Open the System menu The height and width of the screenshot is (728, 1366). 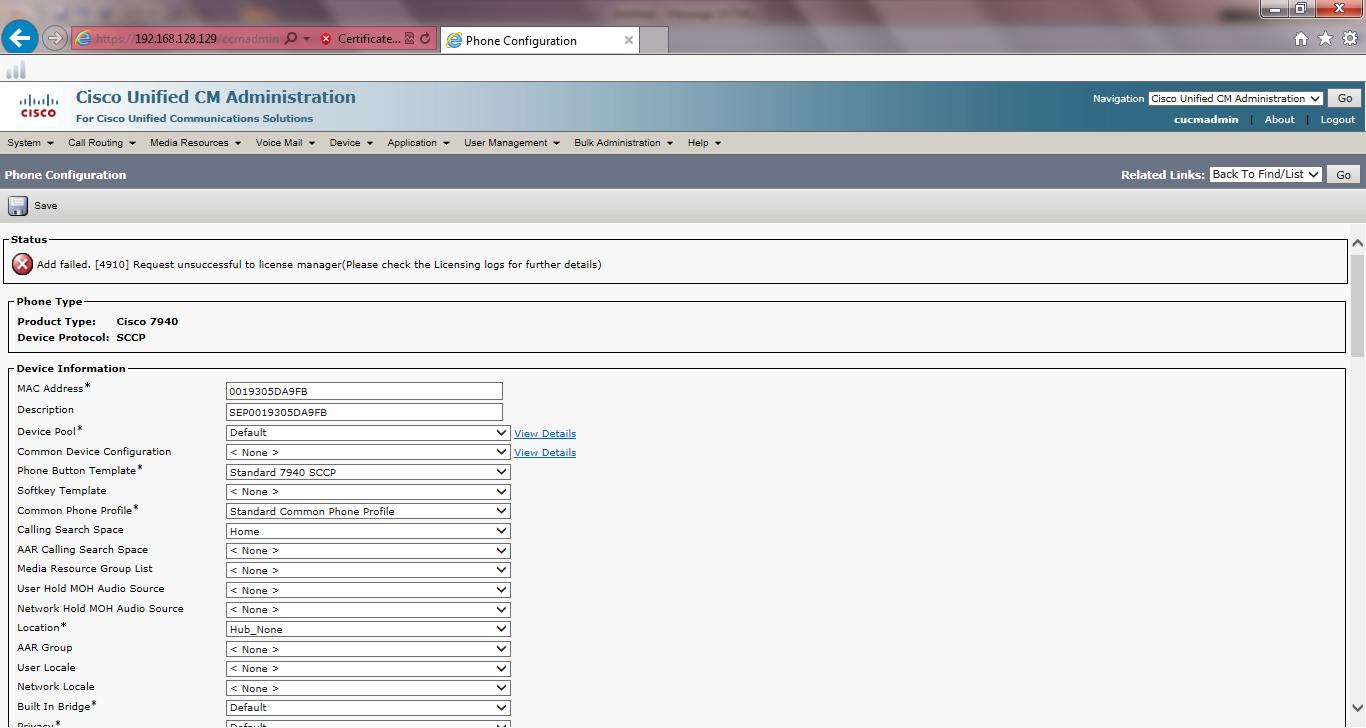(30, 143)
